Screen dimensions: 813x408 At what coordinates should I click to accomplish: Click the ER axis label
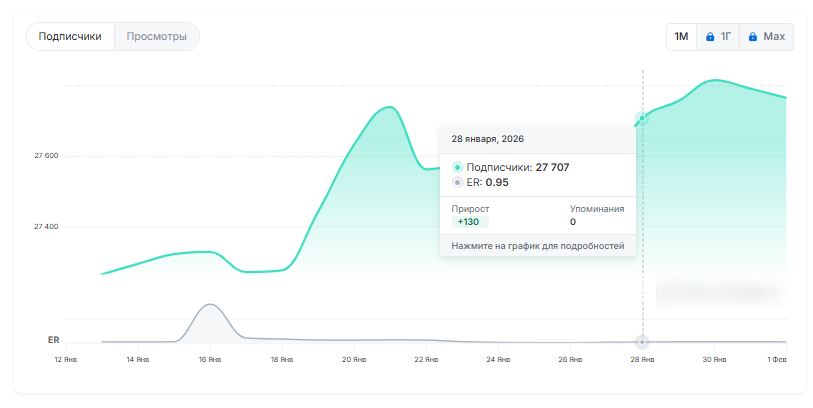pyautogui.click(x=53, y=340)
